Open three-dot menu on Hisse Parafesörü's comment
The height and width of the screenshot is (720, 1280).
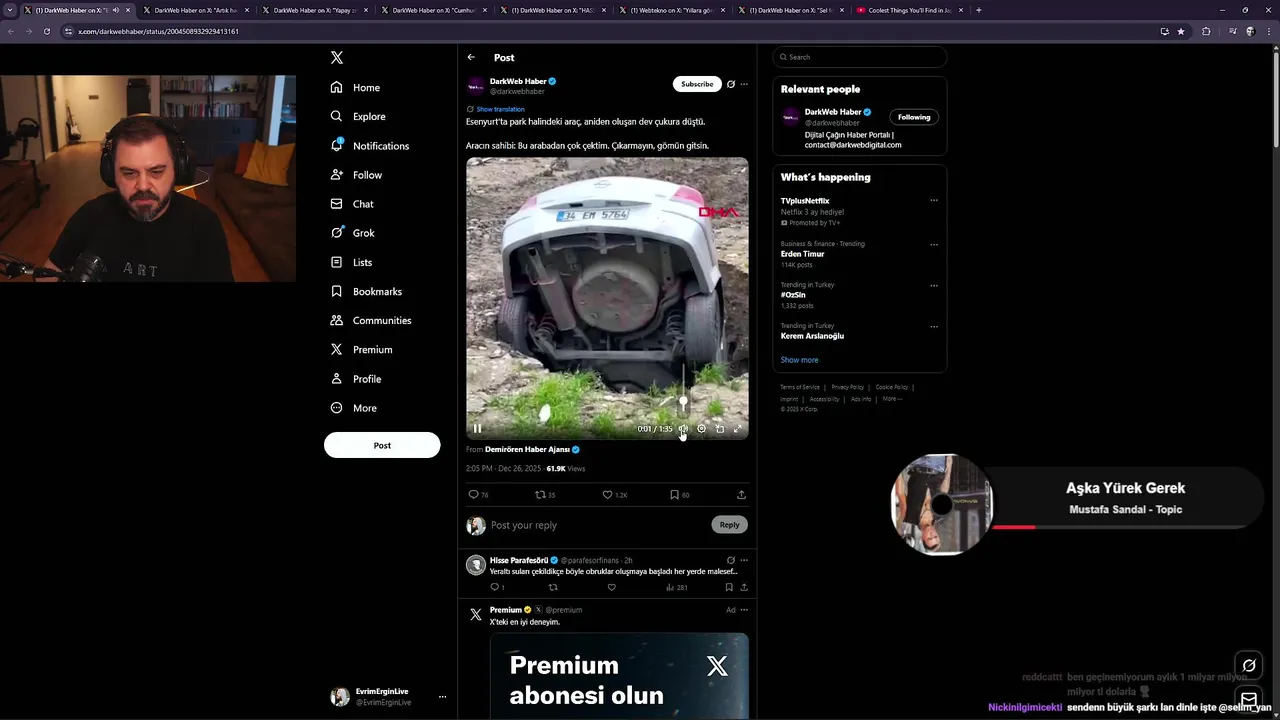click(744, 560)
